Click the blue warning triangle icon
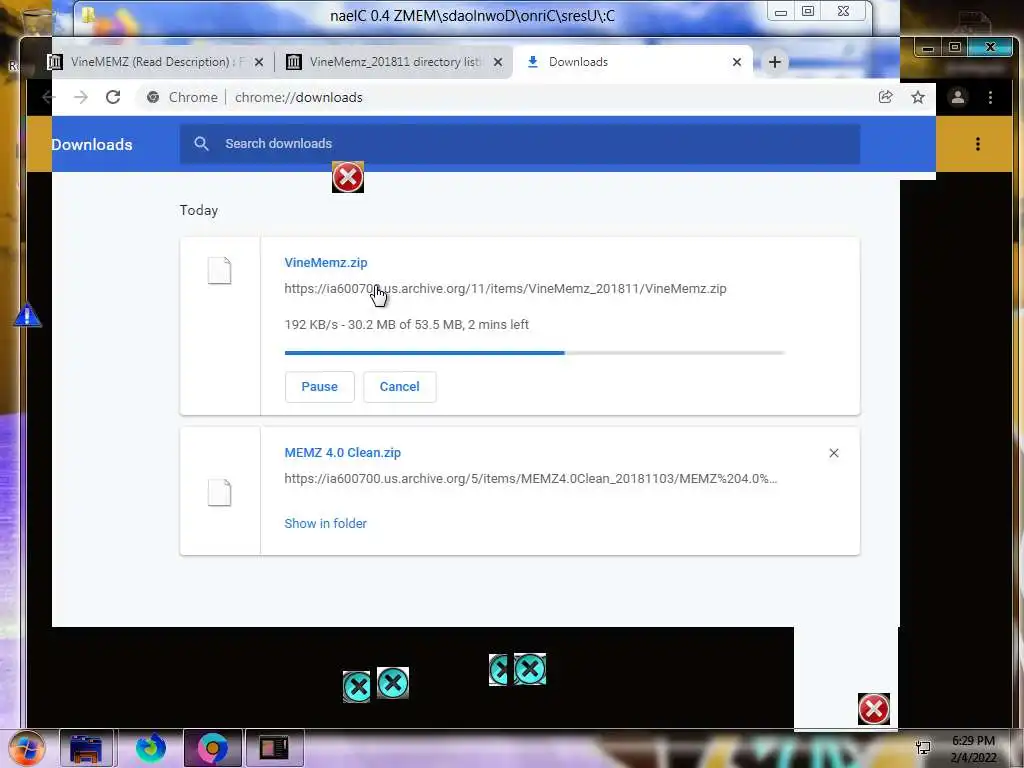Image resolution: width=1024 pixels, height=768 pixels. pos(27,315)
